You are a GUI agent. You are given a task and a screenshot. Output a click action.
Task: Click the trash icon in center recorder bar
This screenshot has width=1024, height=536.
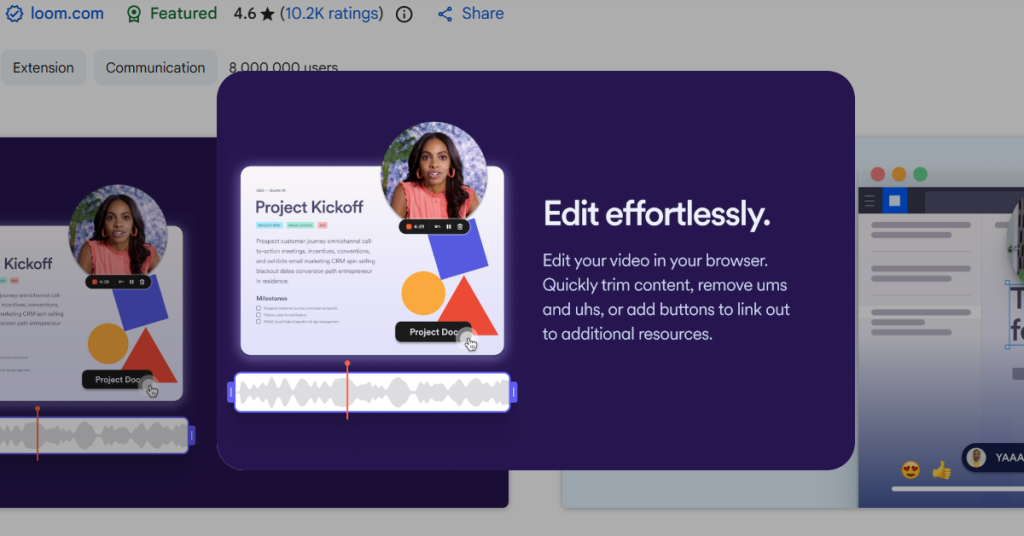[460, 226]
